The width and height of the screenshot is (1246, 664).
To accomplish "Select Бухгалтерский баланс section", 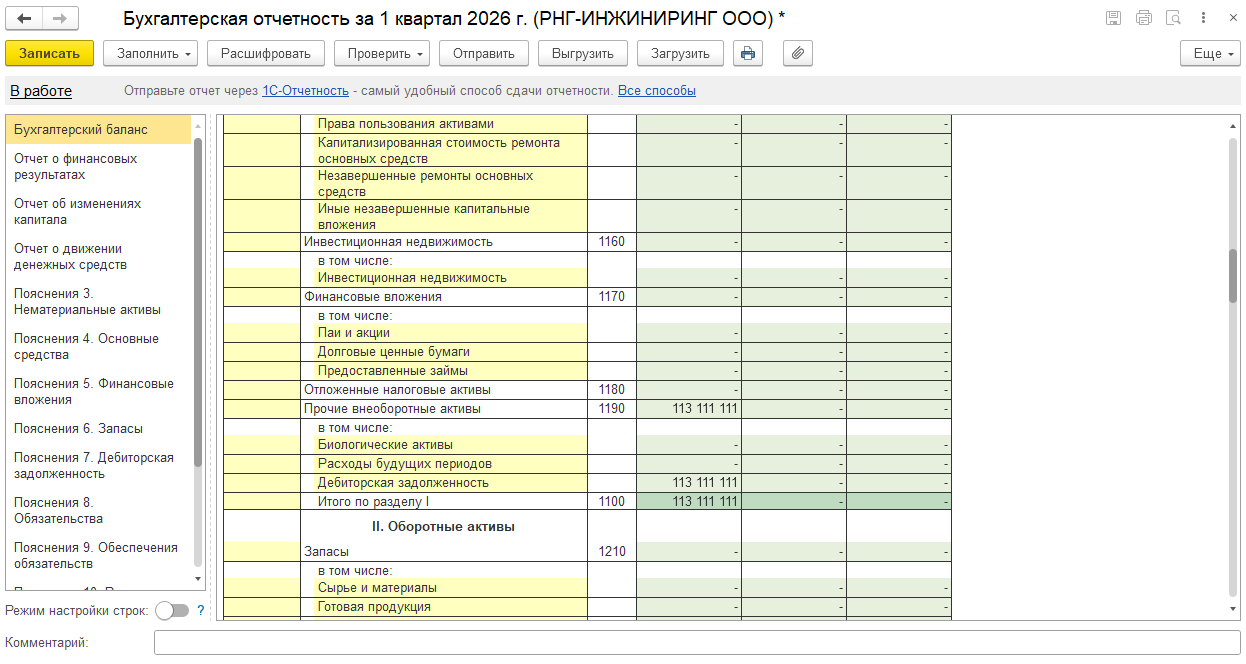I will tap(98, 130).
